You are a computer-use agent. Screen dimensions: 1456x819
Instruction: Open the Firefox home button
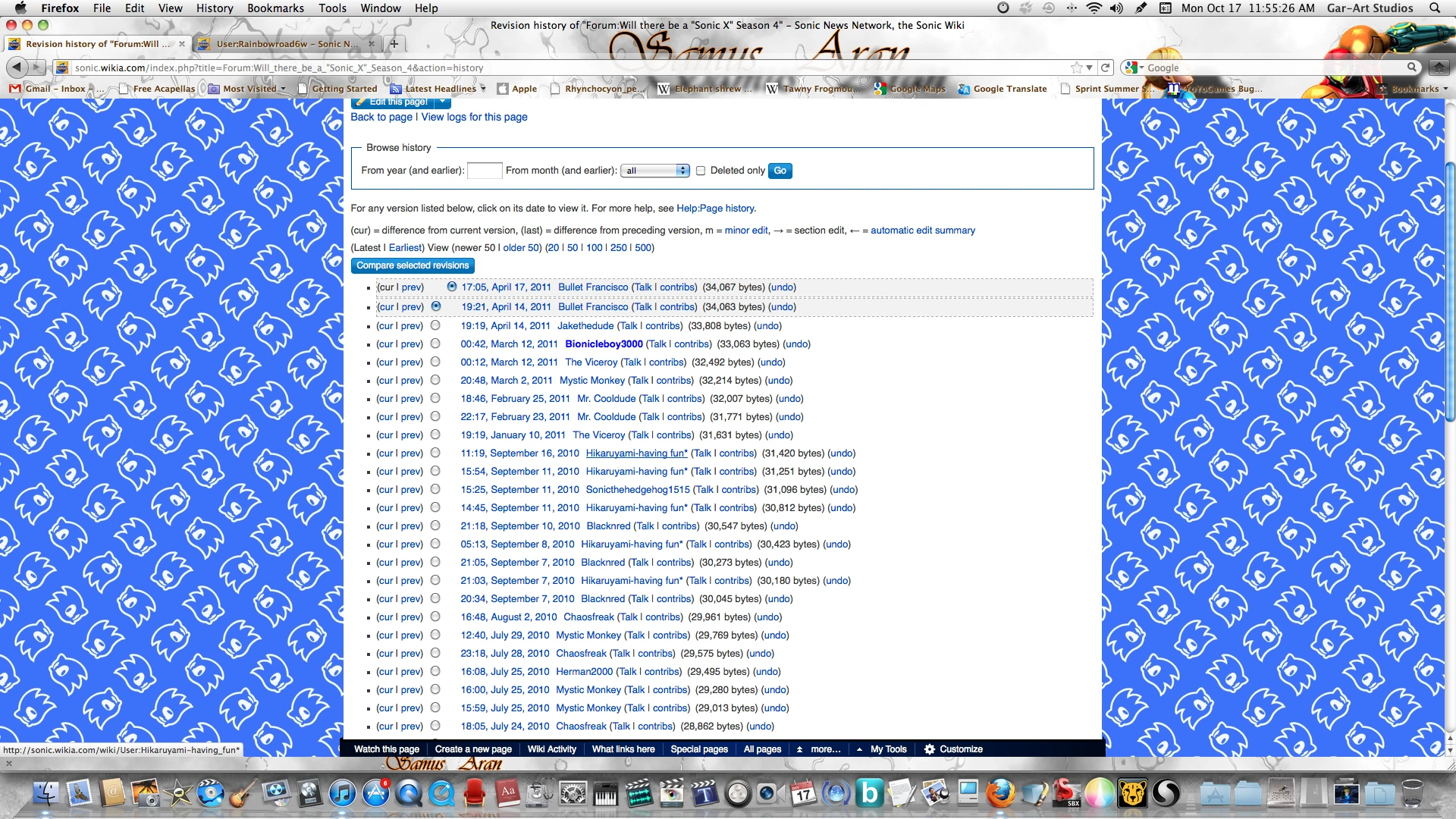(1439, 67)
